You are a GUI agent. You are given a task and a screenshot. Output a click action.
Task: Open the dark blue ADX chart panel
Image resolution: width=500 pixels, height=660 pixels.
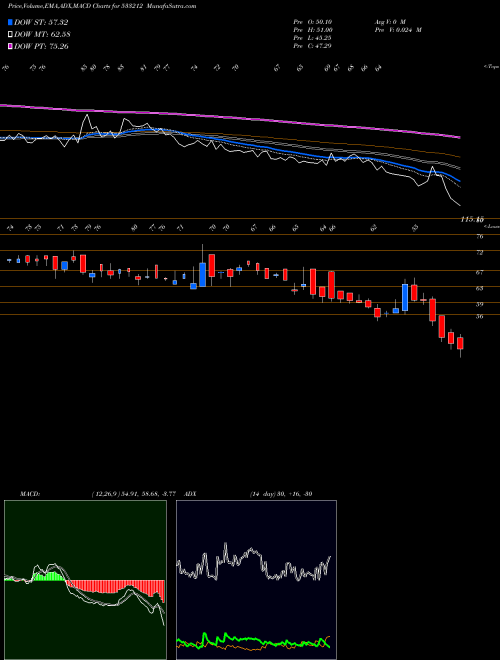[x=256, y=580]
